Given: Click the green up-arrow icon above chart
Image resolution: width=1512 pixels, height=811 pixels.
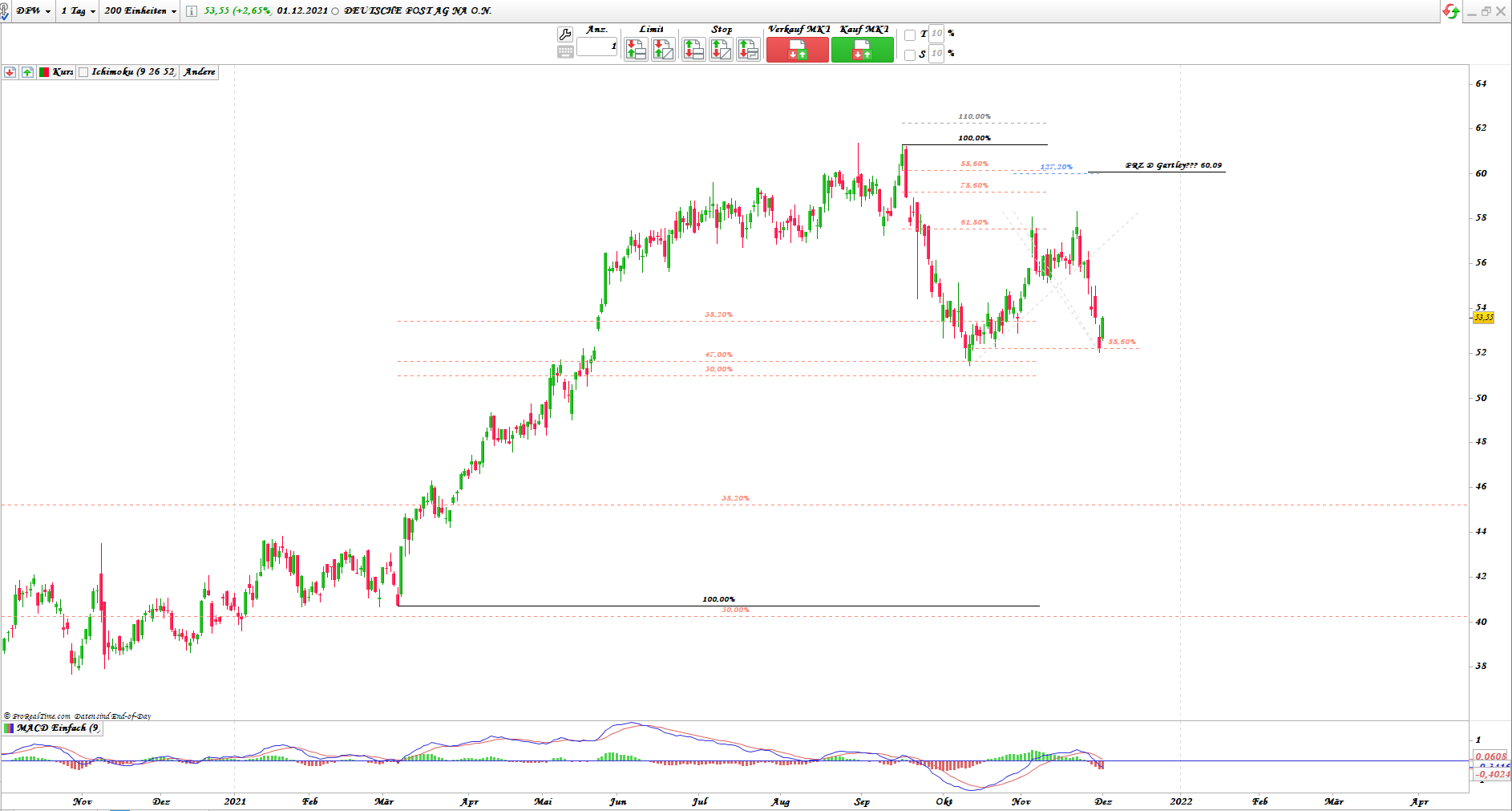Looking at the screenshot, I should click(27, 72).
